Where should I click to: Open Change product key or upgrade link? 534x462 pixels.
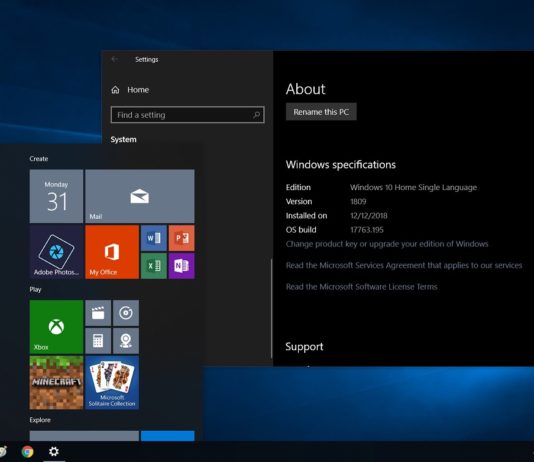point(387,244)
